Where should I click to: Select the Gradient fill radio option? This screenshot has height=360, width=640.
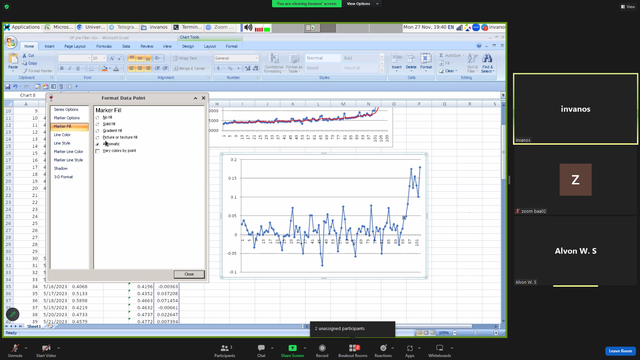click(x=98, y=131)
